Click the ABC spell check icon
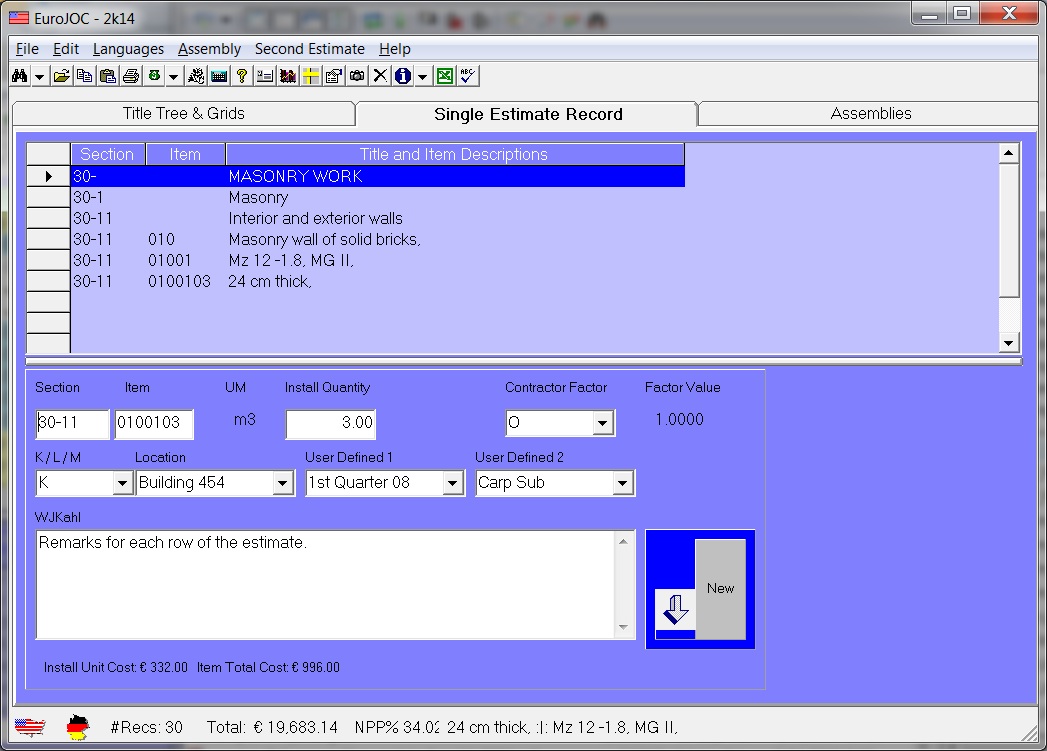1047x751 pixels. [468, 76]
